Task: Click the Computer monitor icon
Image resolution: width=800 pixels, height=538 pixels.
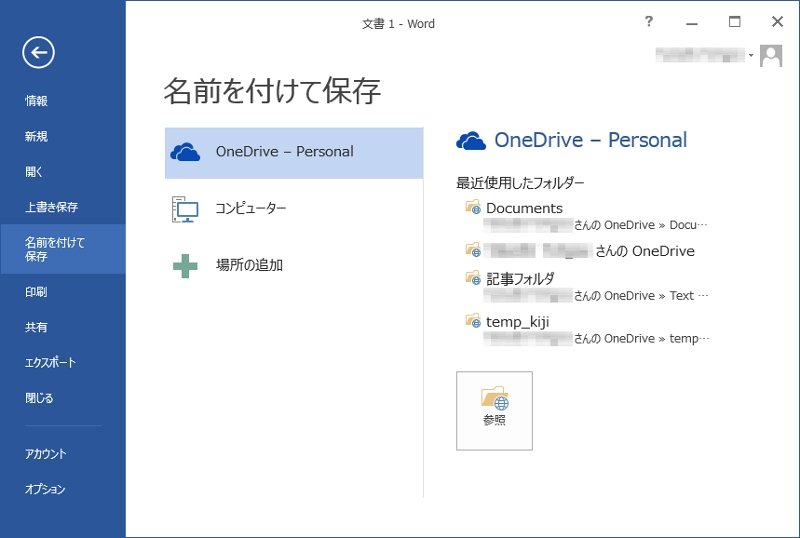Action: [x=185, y=209]
